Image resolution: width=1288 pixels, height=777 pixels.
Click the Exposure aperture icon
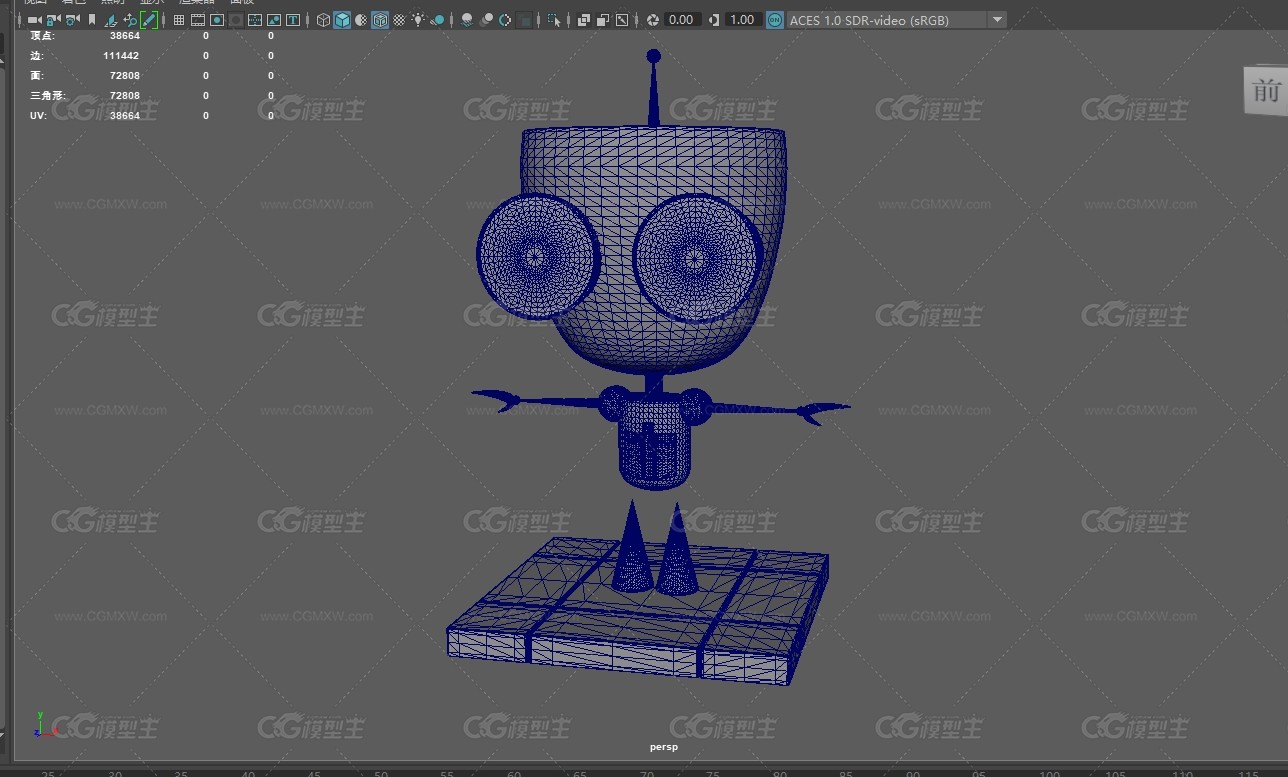(653, 20)
